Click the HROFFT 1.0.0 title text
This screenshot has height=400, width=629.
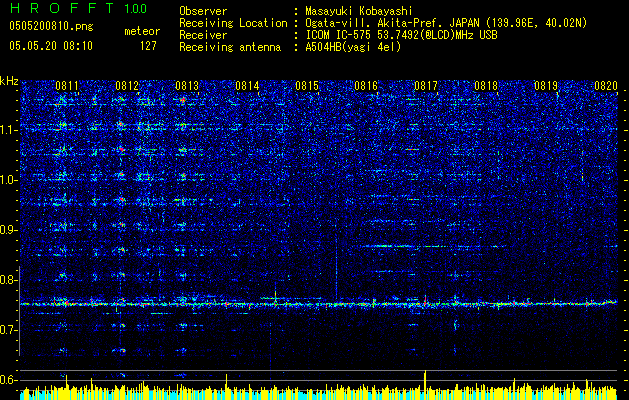[78, 8]
